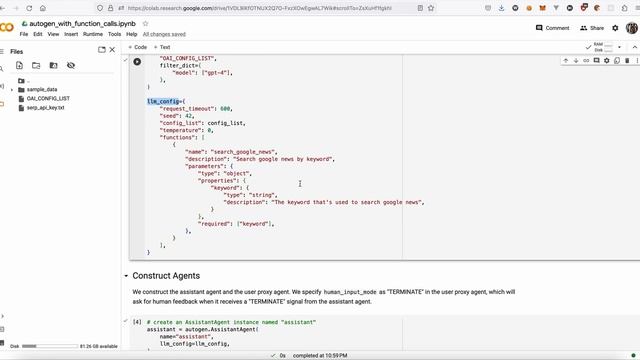Viewport: 640px width, 360px height.
Task: Star the notebook title
Action: (x=145, y=24)
